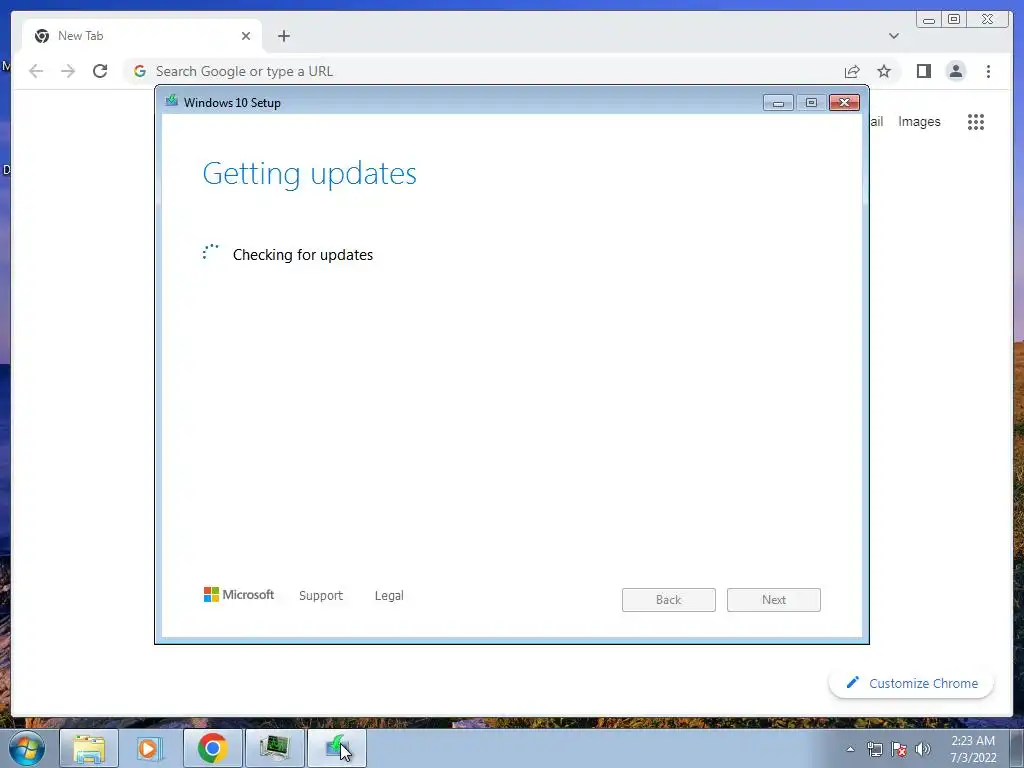
Task: Click the Windows 10 Setup title icon
Action: coord(172,101)
